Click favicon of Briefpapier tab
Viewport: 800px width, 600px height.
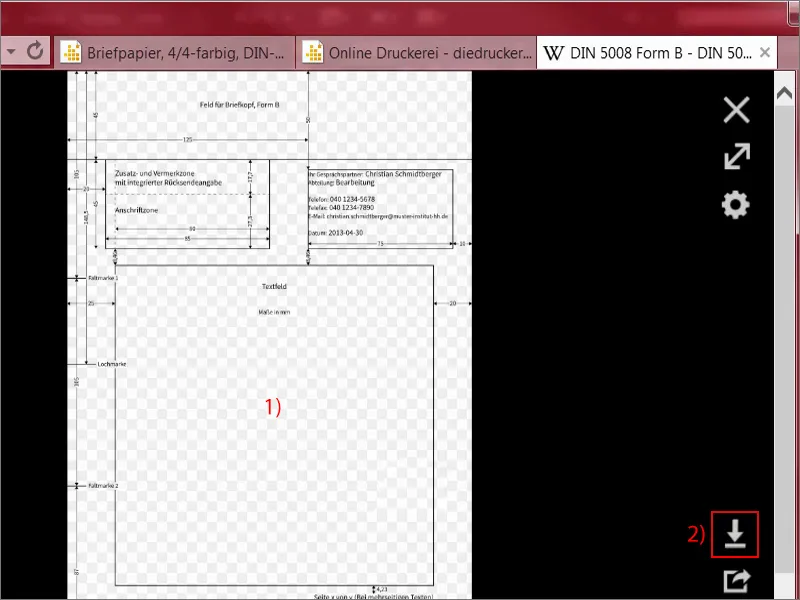71,53
